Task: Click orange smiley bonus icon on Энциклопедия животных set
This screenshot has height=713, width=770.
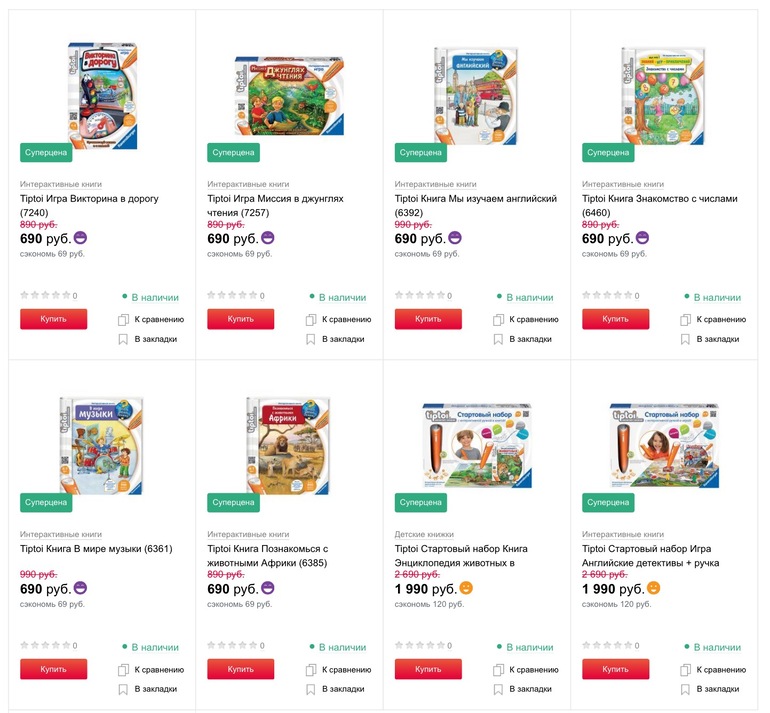Action: (x=466, y=588)
